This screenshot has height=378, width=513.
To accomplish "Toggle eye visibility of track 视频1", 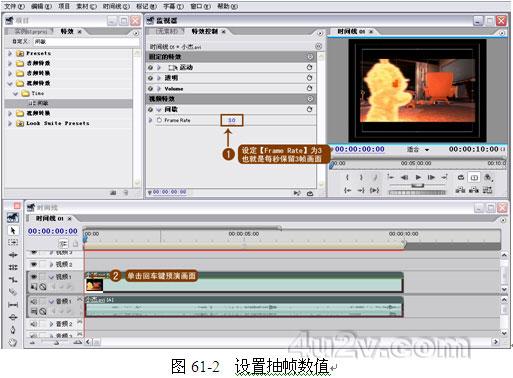I will tap(34, 277).
